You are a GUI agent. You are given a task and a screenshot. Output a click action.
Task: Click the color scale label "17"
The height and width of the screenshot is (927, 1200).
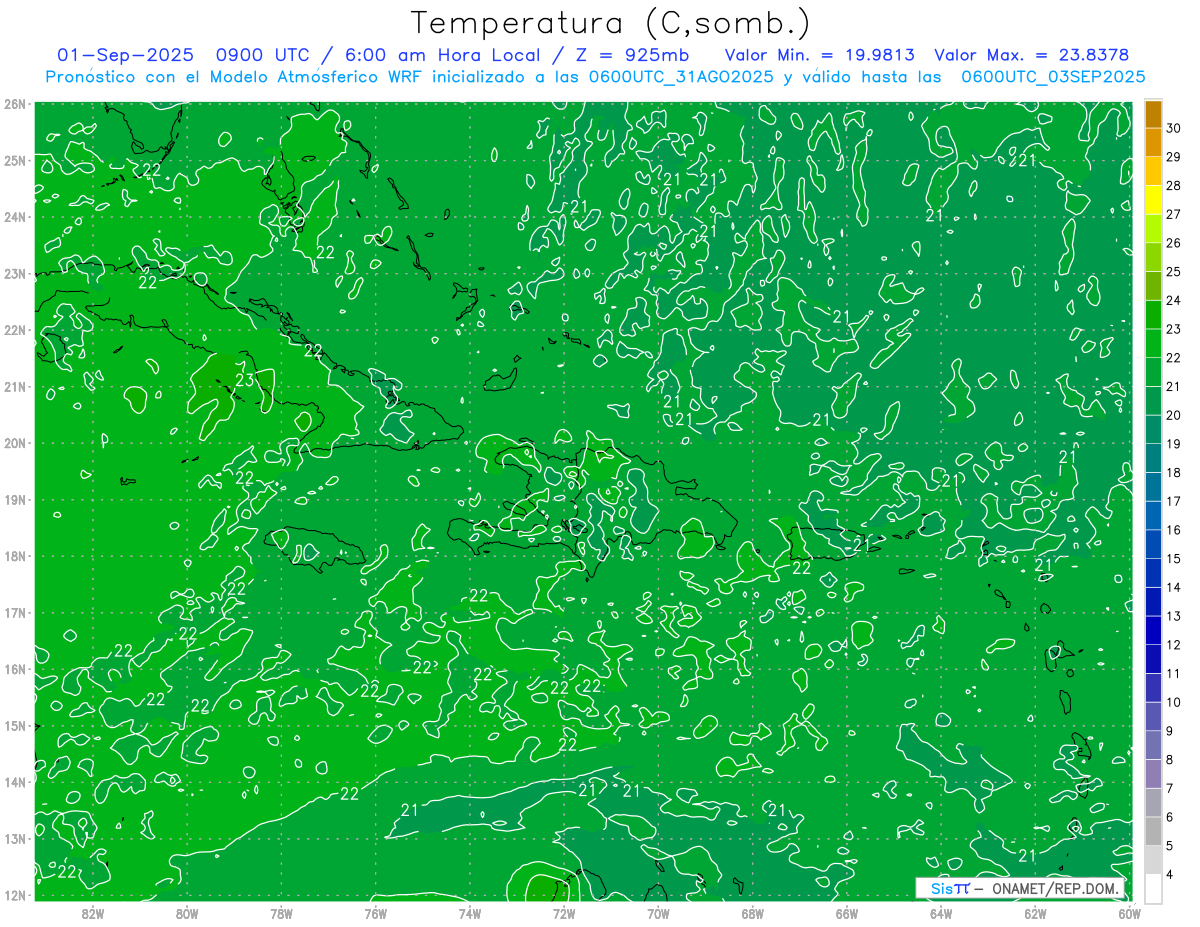click(x=1174, y=501)
